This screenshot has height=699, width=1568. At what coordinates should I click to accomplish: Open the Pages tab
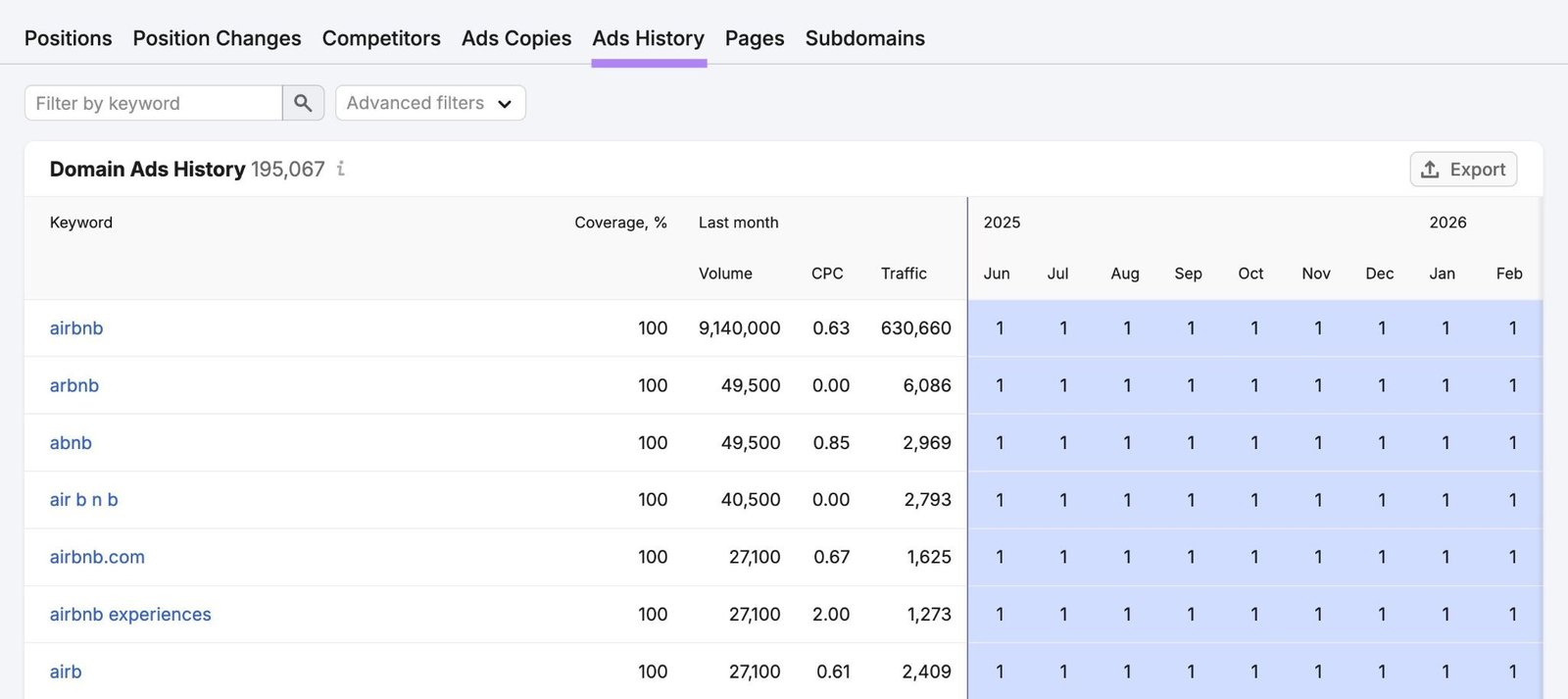755,38
